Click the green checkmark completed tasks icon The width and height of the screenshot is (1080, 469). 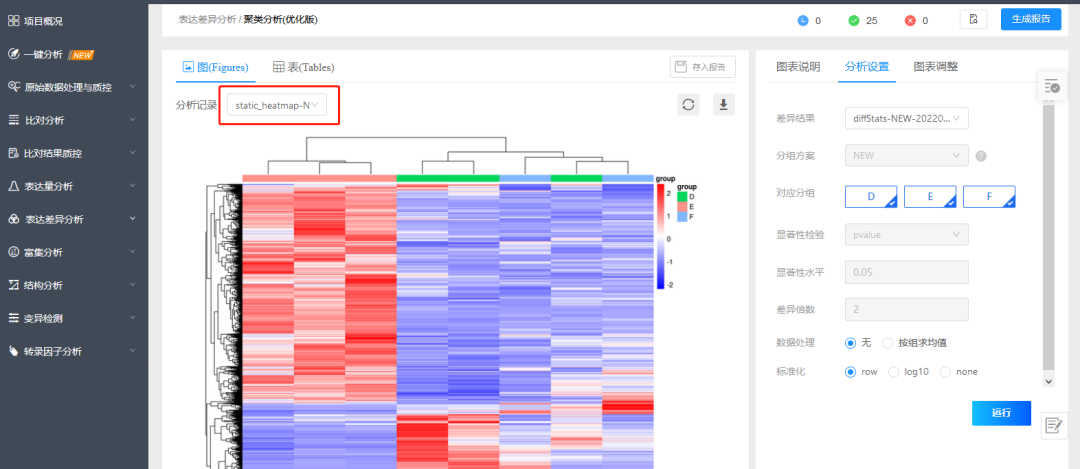(x=854, y=21)
